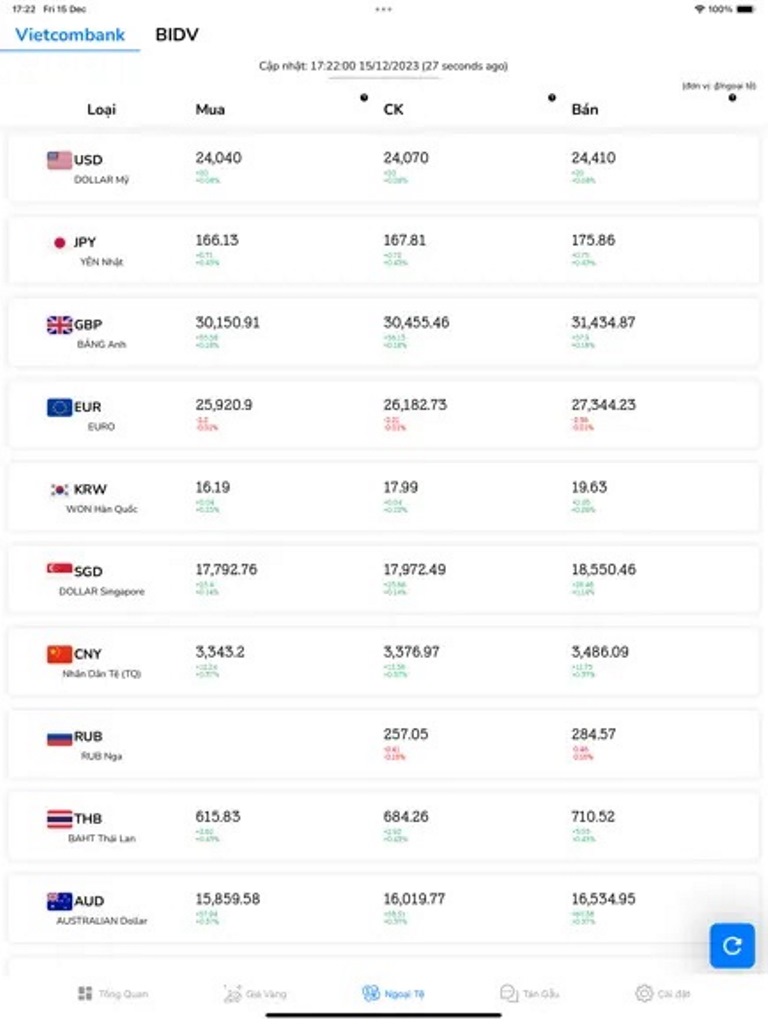Tap the dot above the Bán column
768x1024 pixels.
pos(732,98)
